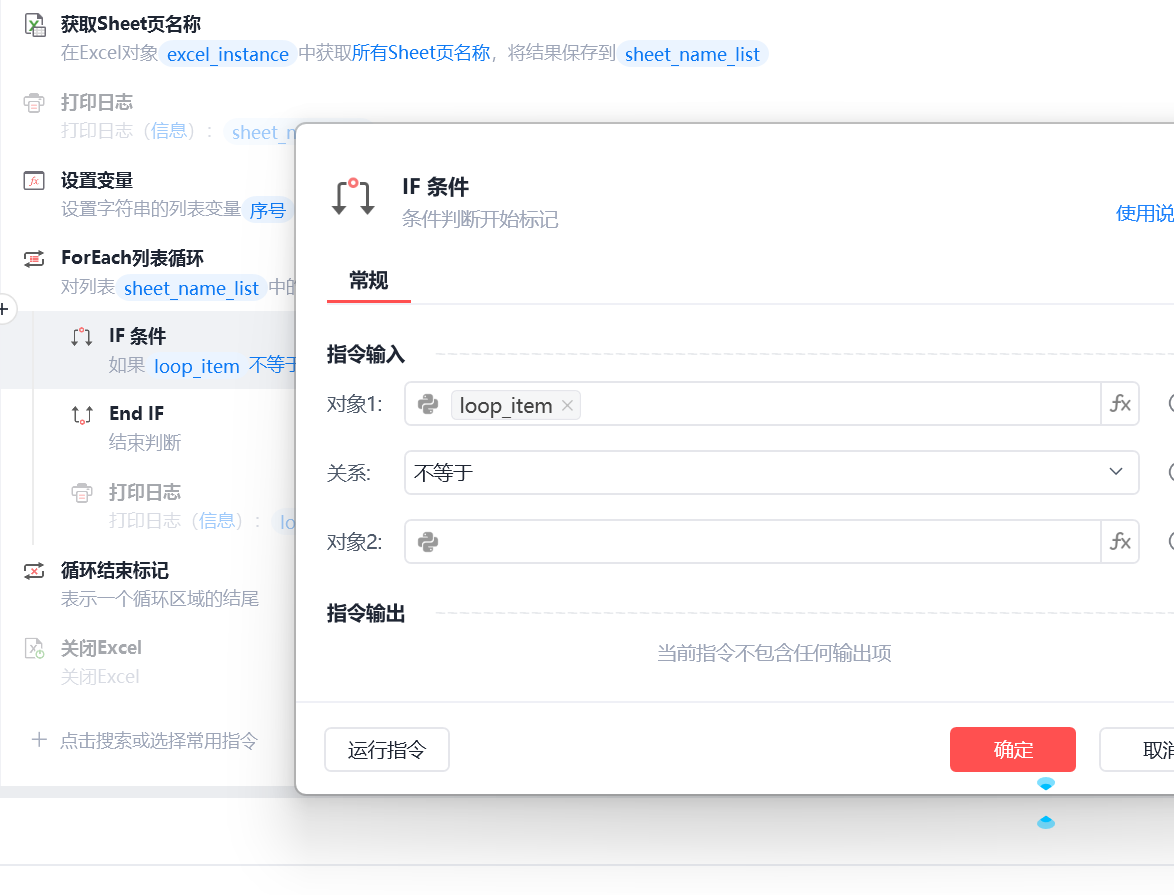Click the Python icon in 对象2 field
This screenshot has width=1174, height=895.
(x=428, y=542)
